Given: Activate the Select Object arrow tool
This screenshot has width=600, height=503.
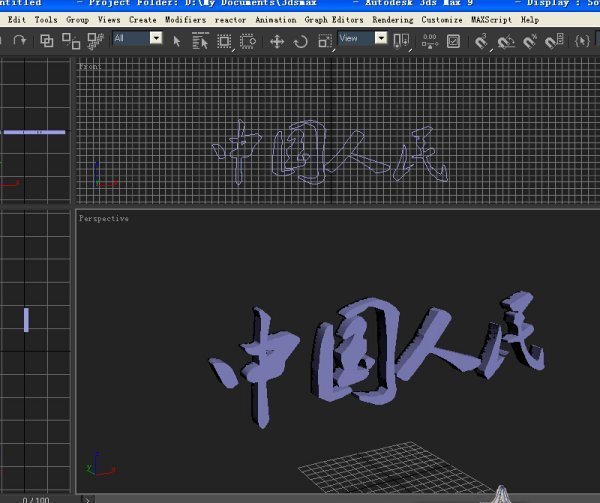Looking at the screenshot, I should coord(177,41).
